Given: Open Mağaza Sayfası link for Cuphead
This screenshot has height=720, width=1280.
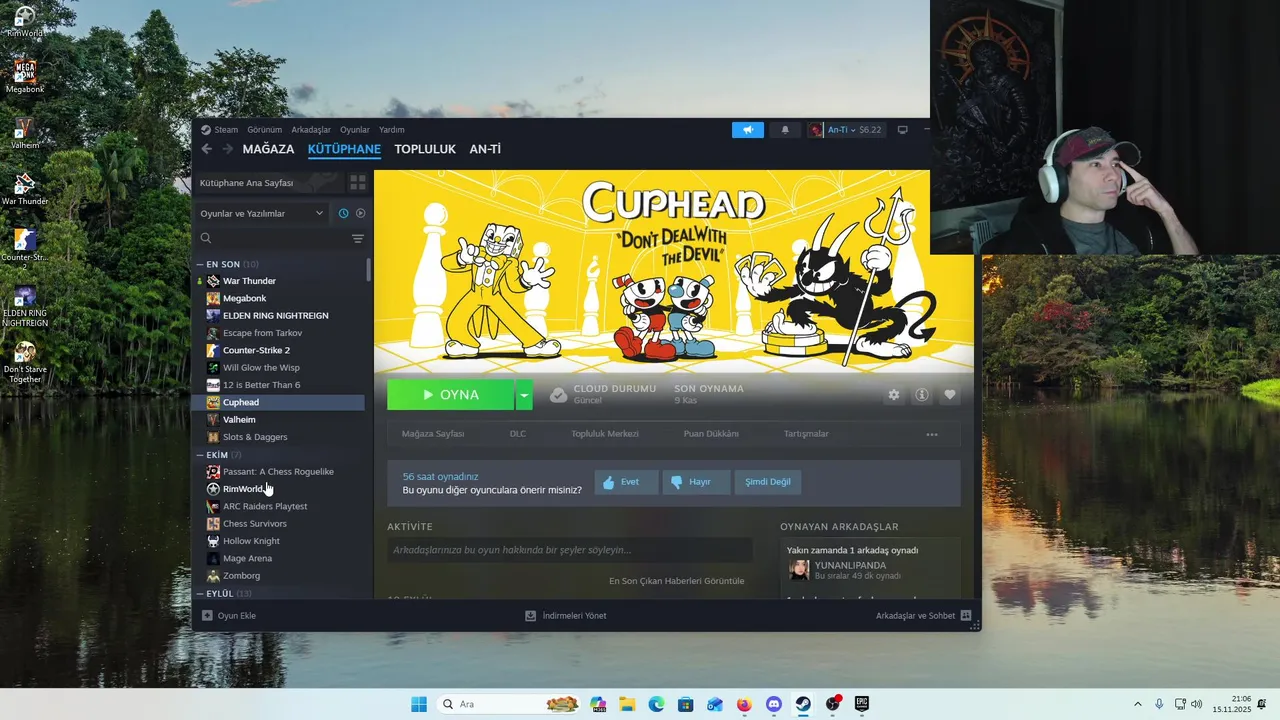Looking at the screenshot, I should pyautogui.click(x=433, y=434).
